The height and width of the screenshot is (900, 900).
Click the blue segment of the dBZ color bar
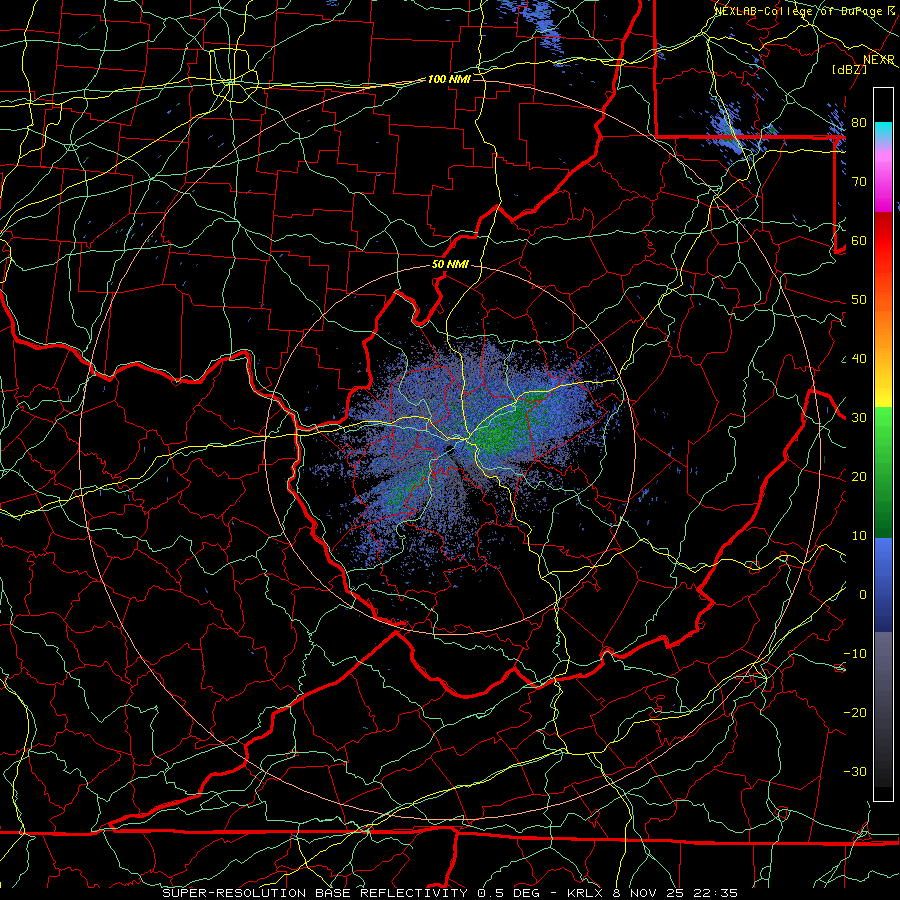(883, 585)
